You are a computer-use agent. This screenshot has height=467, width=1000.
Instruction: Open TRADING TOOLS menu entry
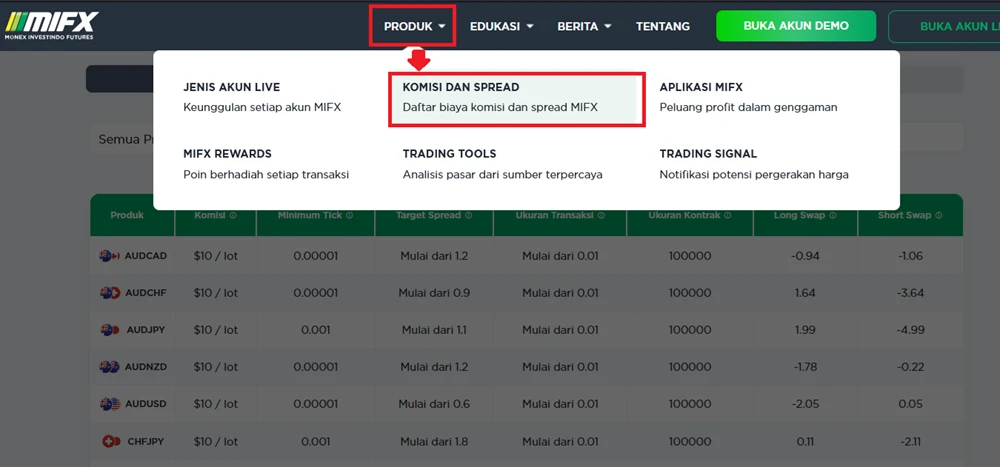(503, 164)
